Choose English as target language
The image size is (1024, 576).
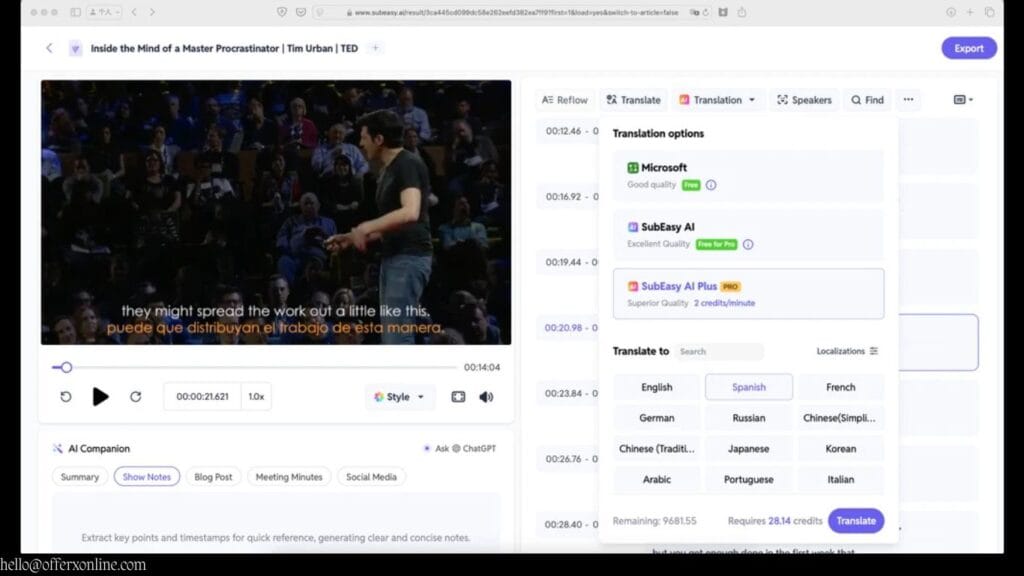pos(656,387)
